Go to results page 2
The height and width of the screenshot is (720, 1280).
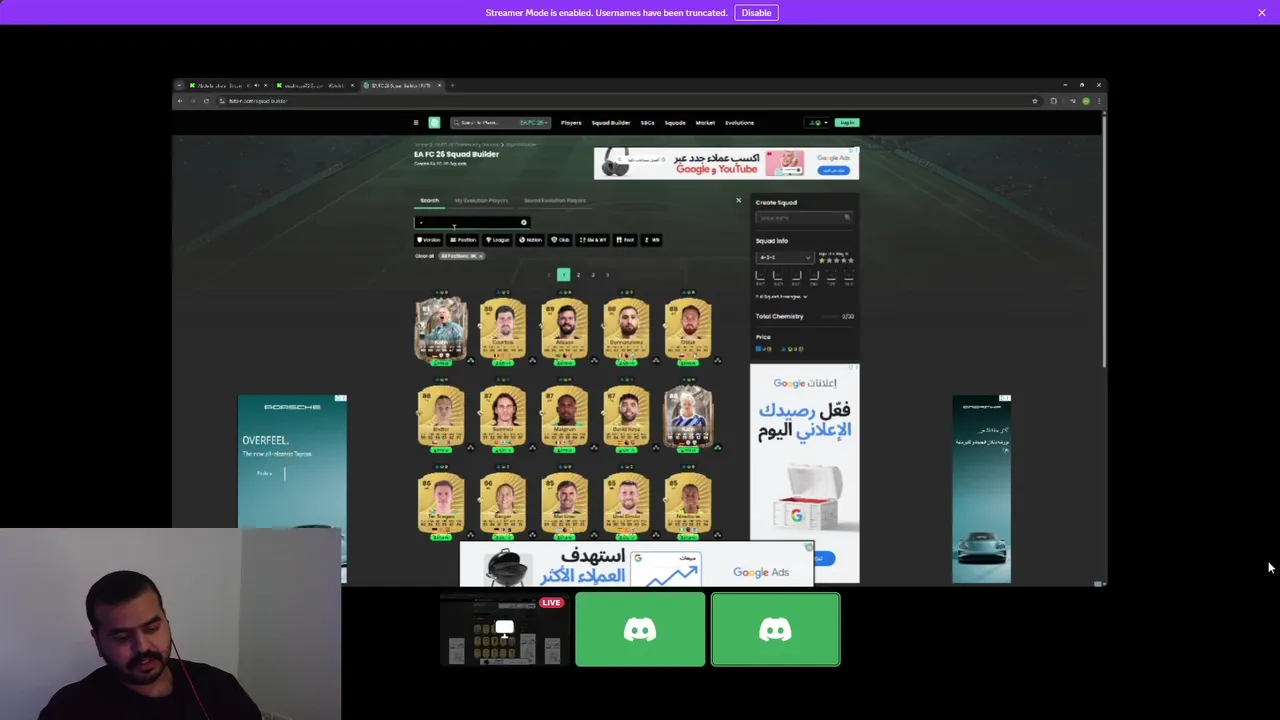tap(578, 275)
